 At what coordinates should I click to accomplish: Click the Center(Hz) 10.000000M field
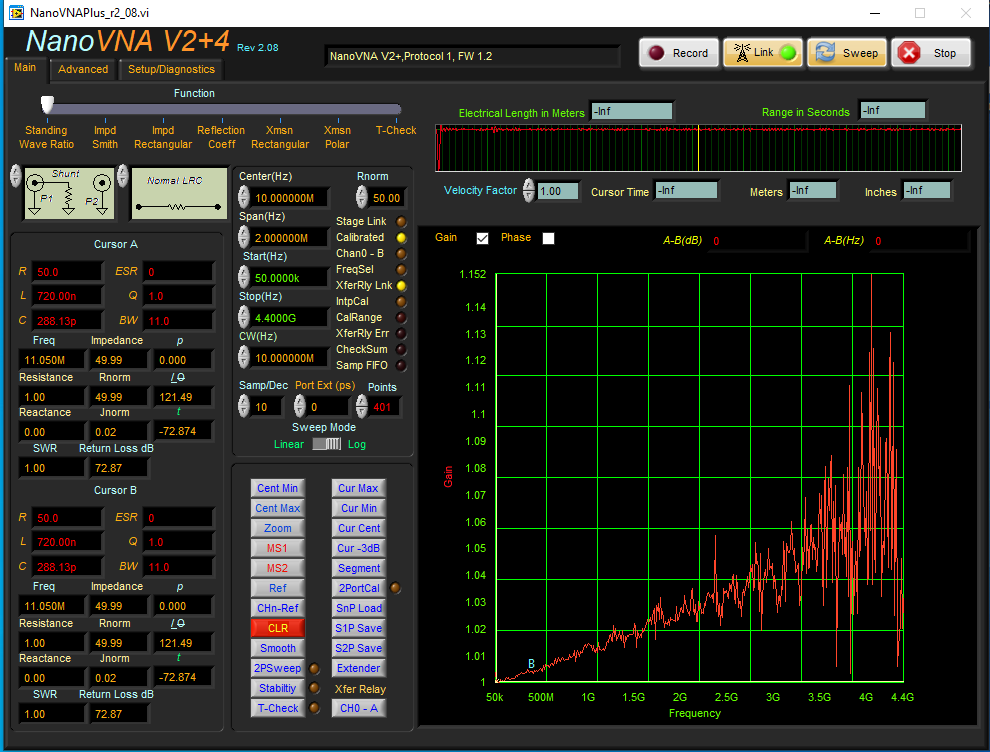[x=290, y=198]
